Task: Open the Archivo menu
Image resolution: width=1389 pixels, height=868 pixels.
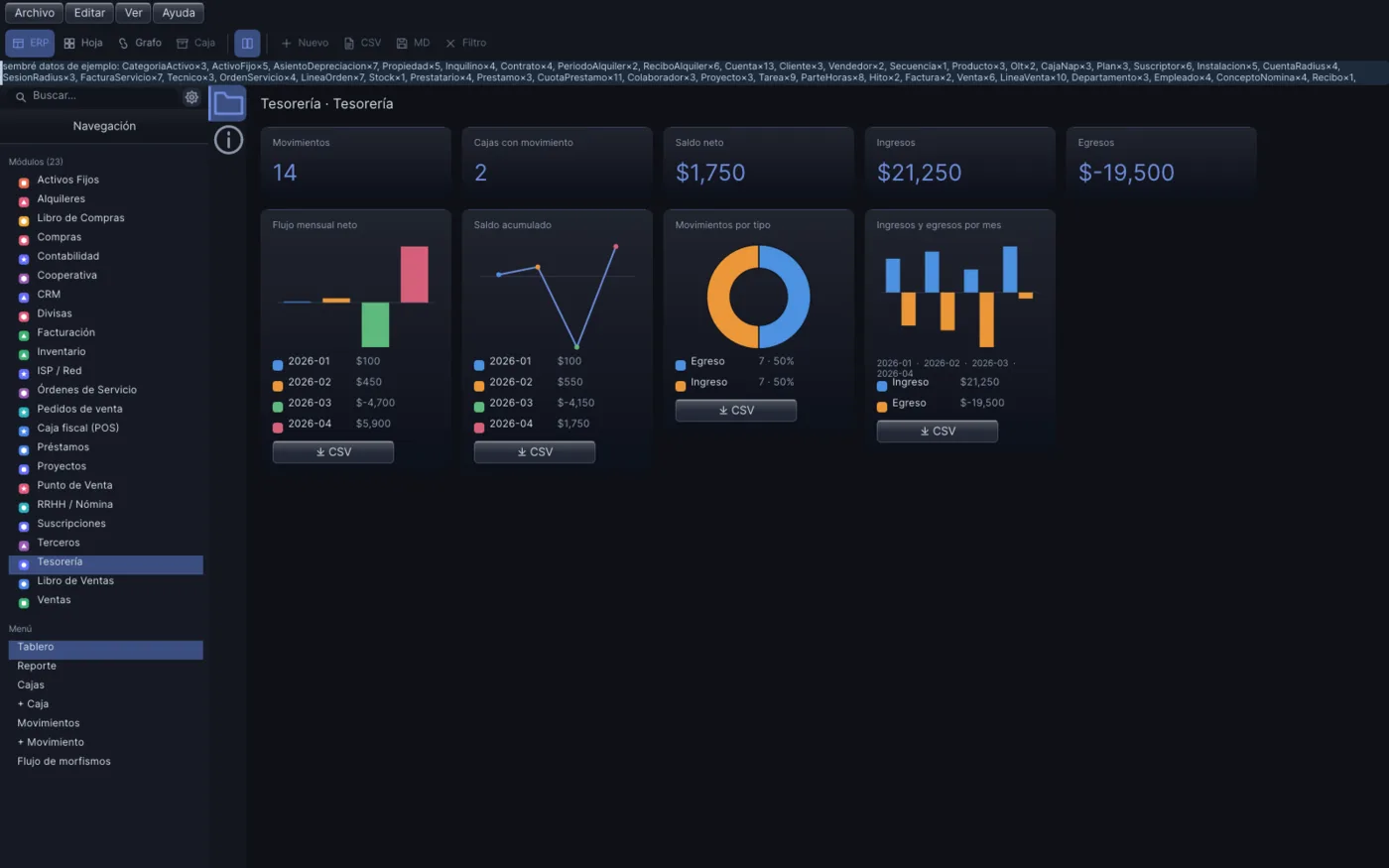Action: point(34,13)
